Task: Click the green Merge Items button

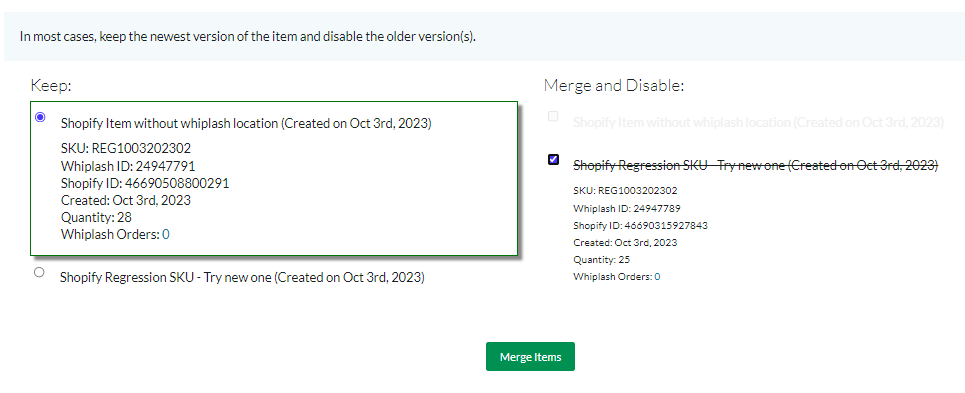Action: point(530,357)
